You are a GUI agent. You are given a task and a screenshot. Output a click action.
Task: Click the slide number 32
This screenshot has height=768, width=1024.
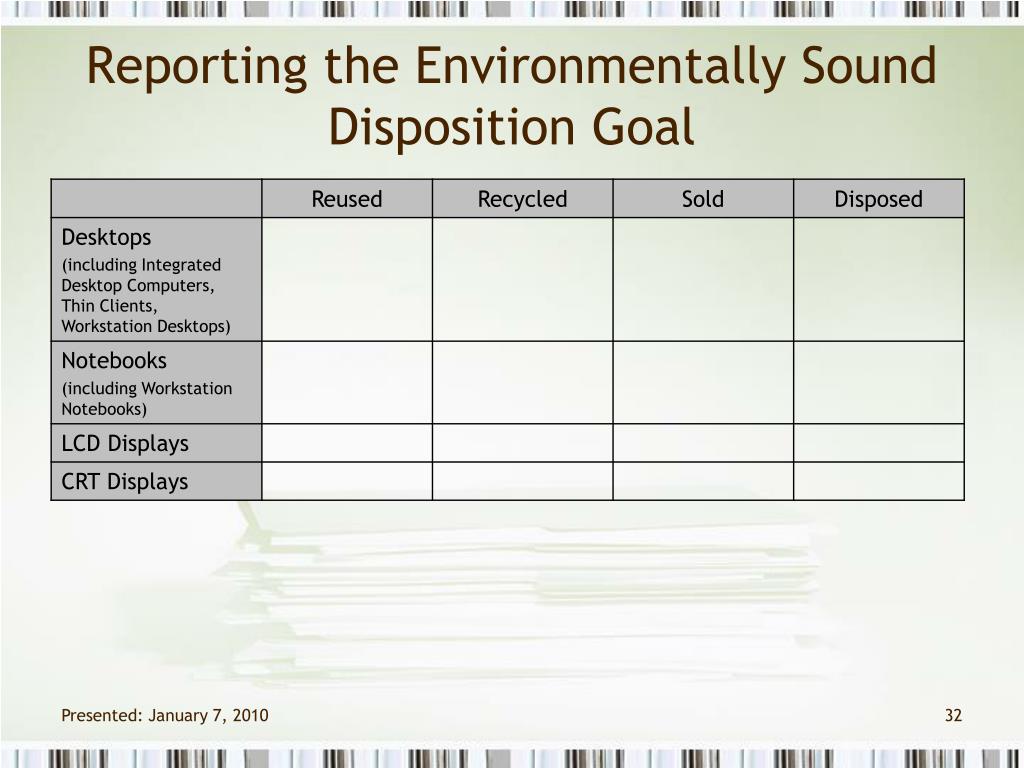coord(953,715)
